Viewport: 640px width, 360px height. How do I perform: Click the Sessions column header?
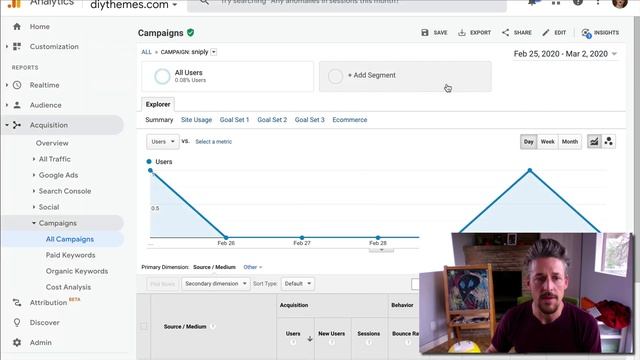[369, 333]
